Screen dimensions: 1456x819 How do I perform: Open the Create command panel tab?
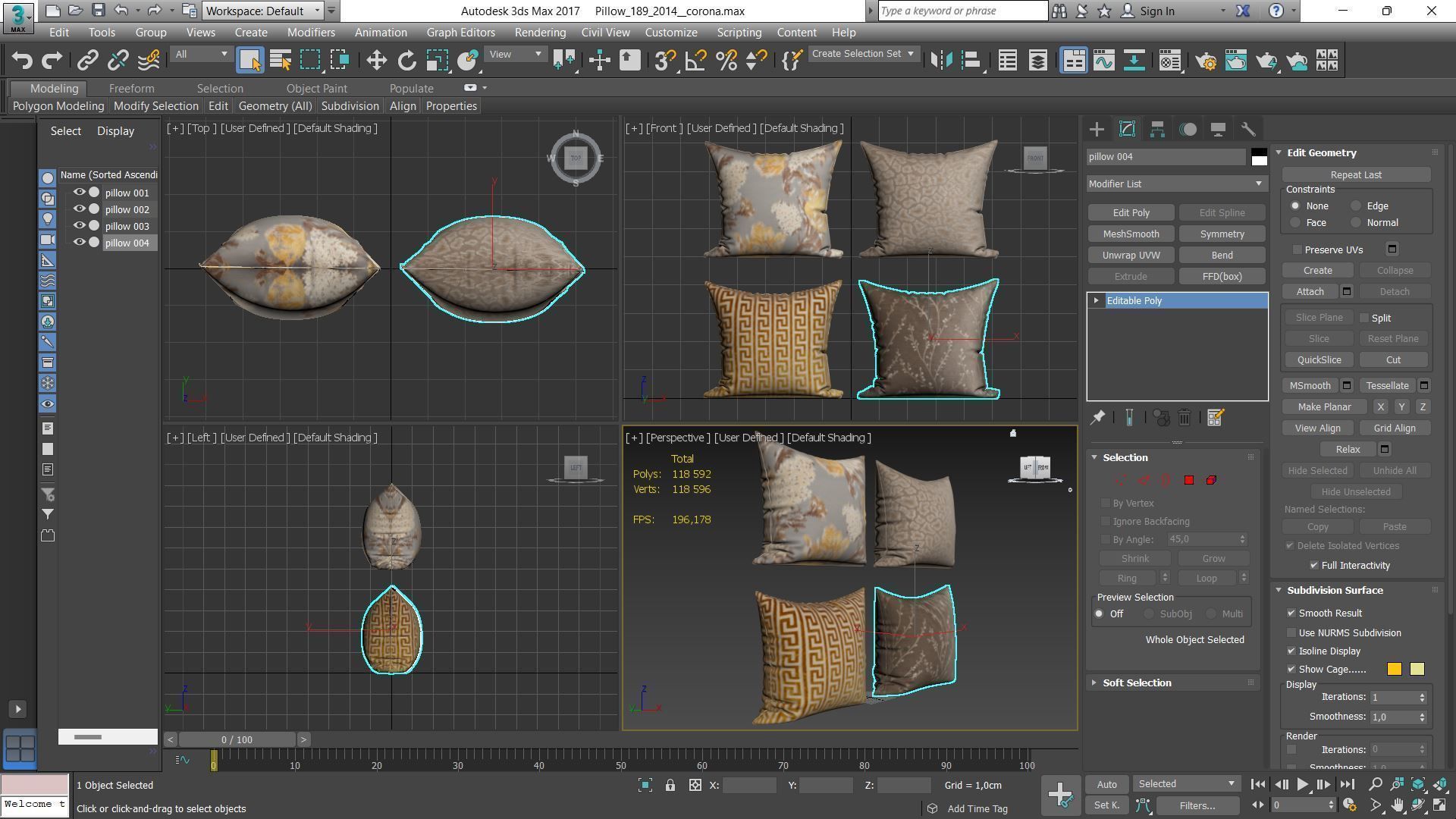tap(1097, 129)
